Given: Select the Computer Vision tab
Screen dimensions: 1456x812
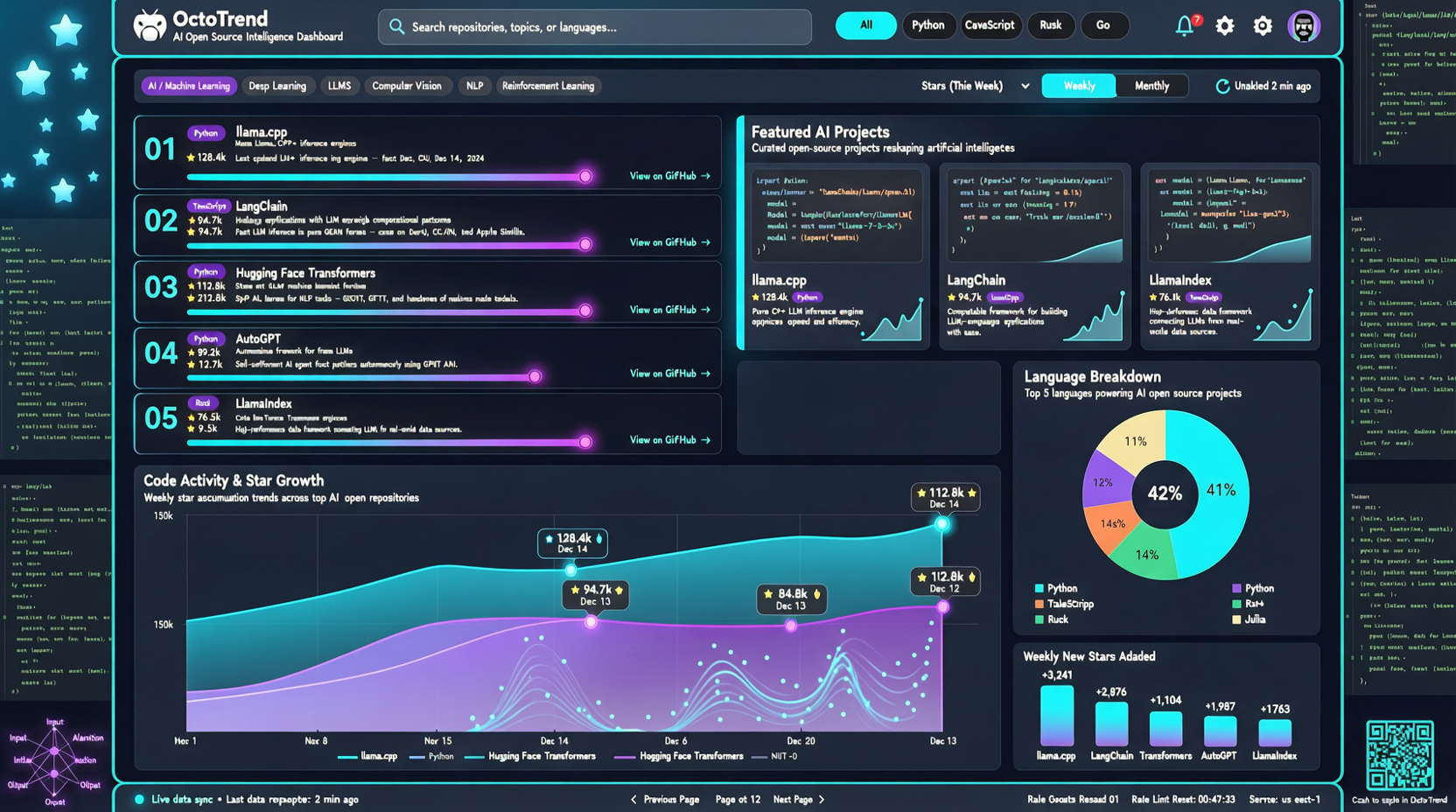Looking at the screenshot, I should point(407,86).
